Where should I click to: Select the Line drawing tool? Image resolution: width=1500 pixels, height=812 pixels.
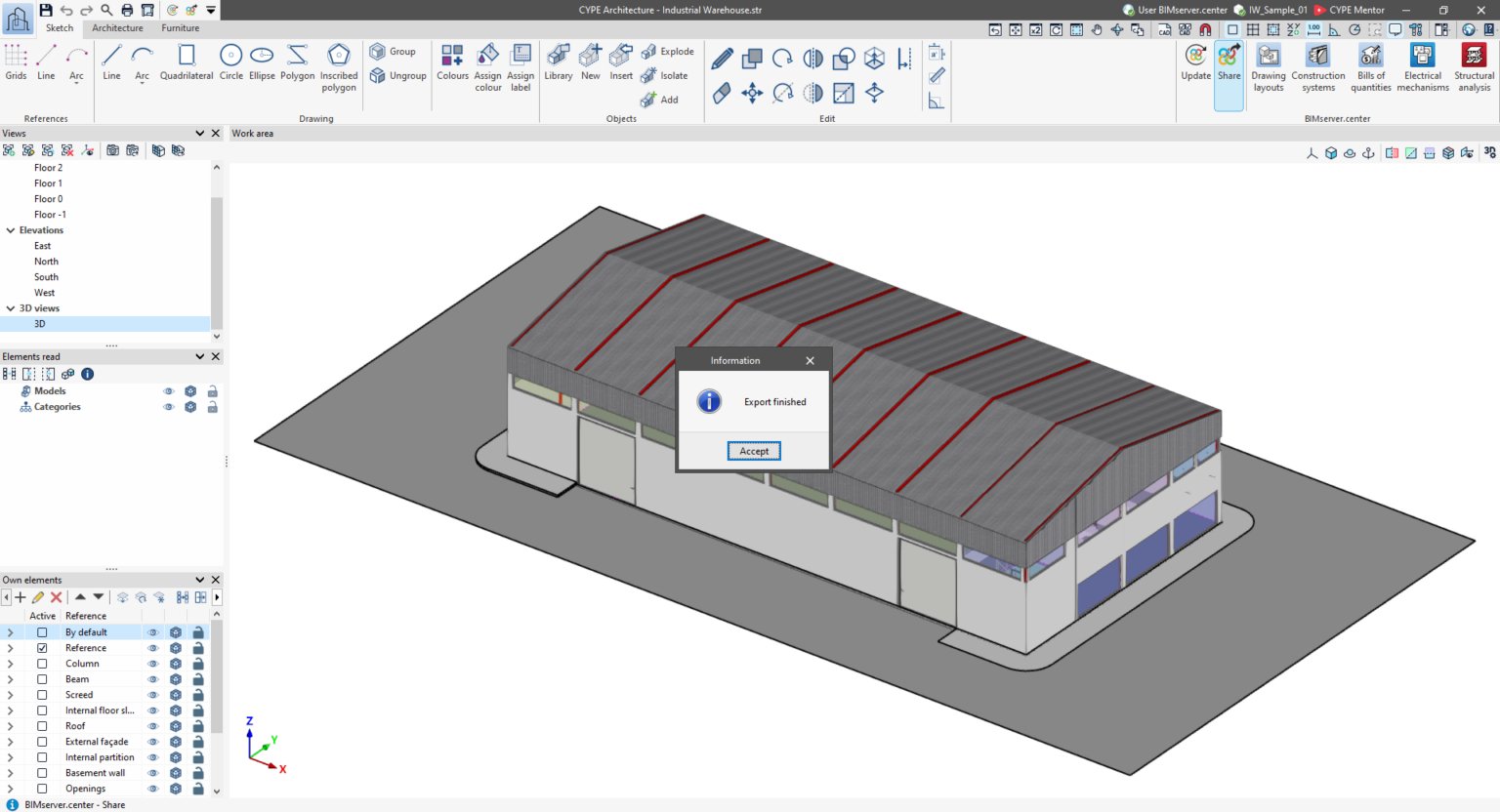(x=111, y=61)
